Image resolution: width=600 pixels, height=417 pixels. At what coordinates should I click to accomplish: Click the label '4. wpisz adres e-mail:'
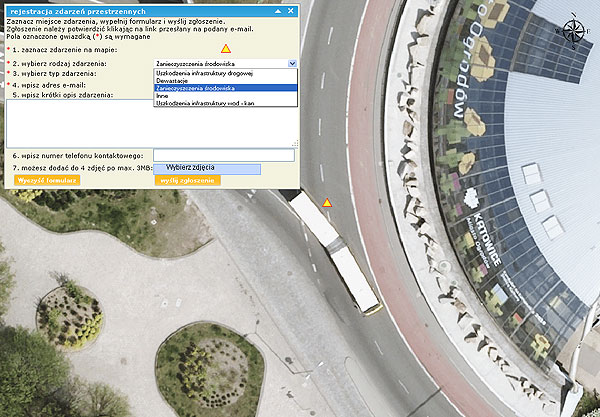click(49, 85)
